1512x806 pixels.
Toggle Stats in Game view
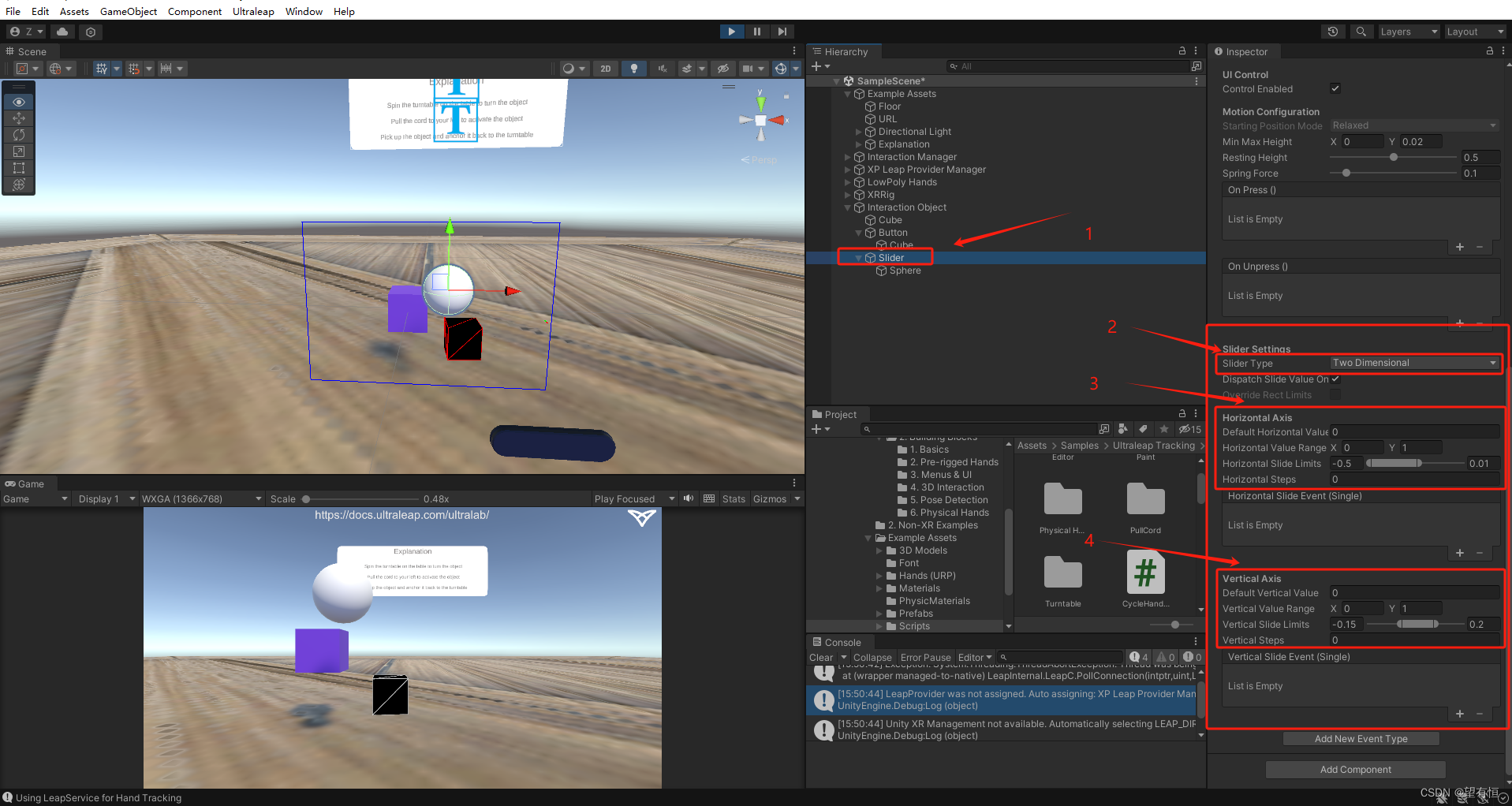[734, 498]
